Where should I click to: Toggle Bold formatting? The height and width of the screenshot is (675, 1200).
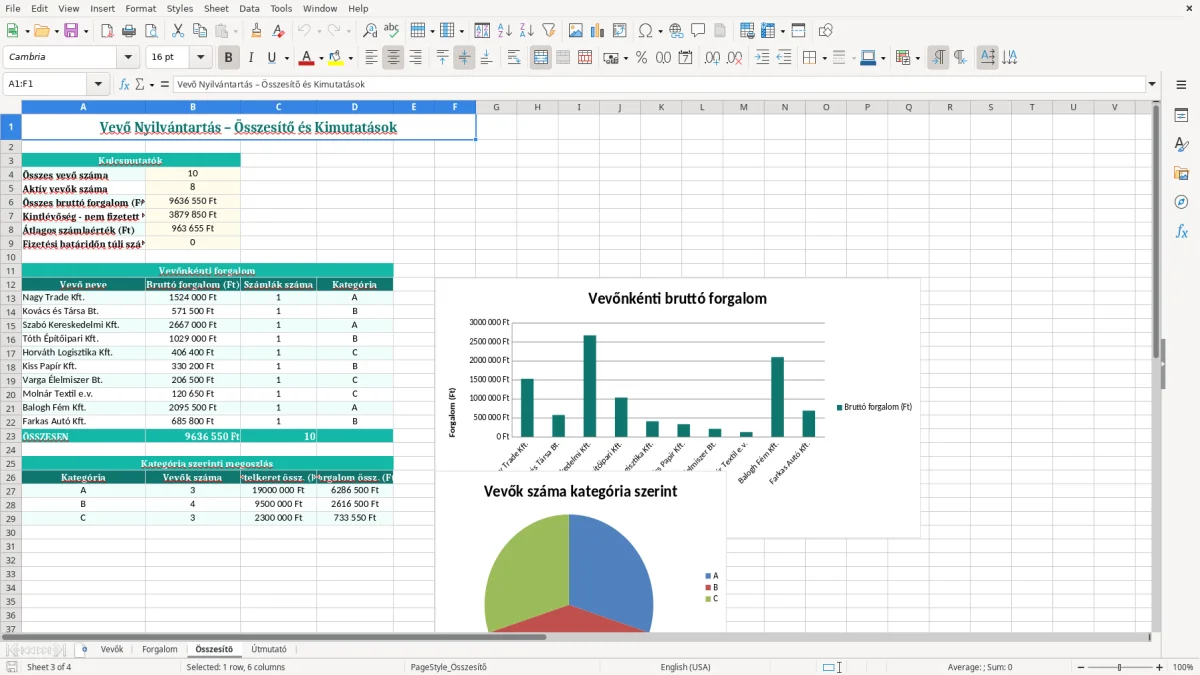pyautogui.click(x=229, y=58)
